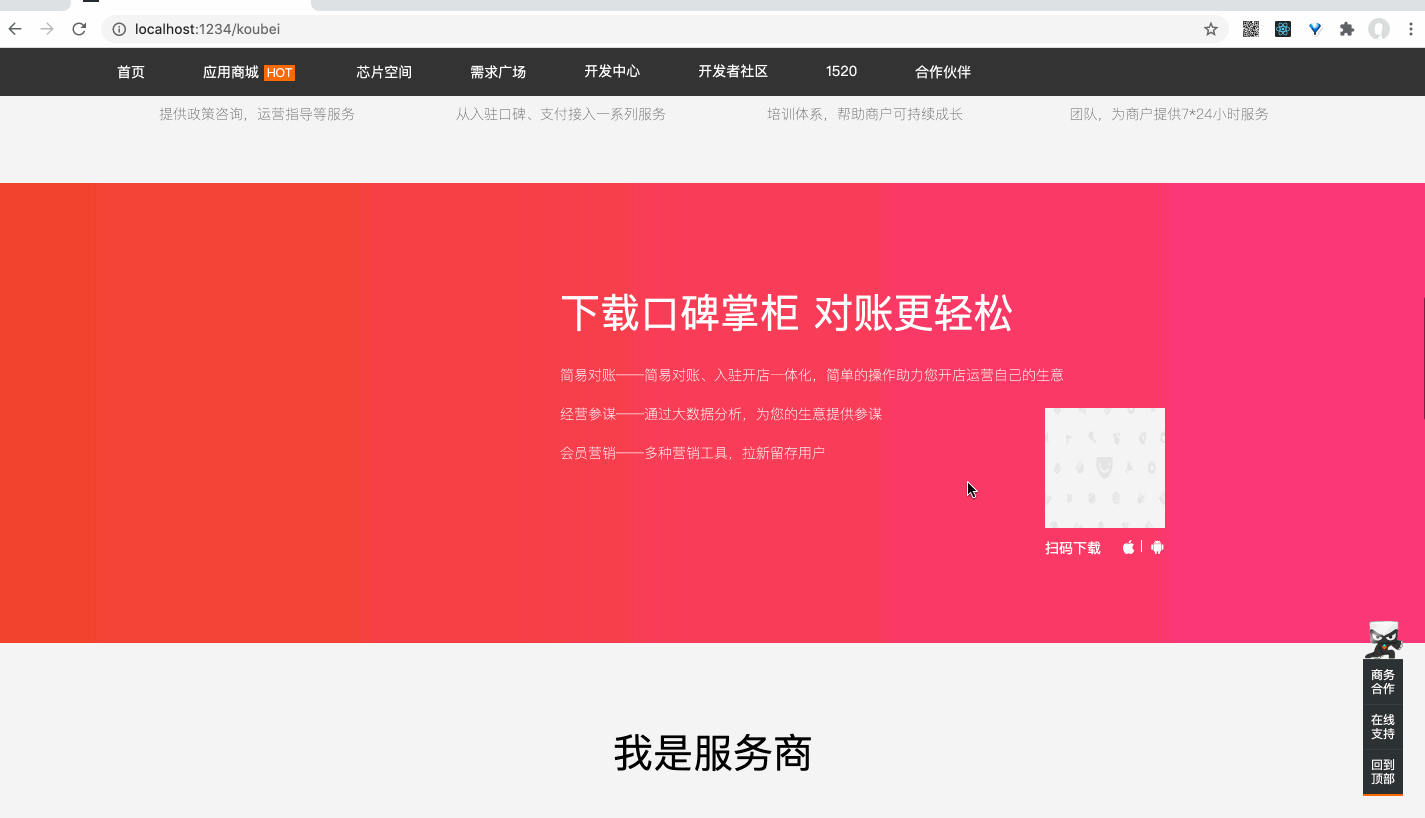1425x818 pixels.
Task: Click the 扫码下载 label
Action: tap(1073, 548)
